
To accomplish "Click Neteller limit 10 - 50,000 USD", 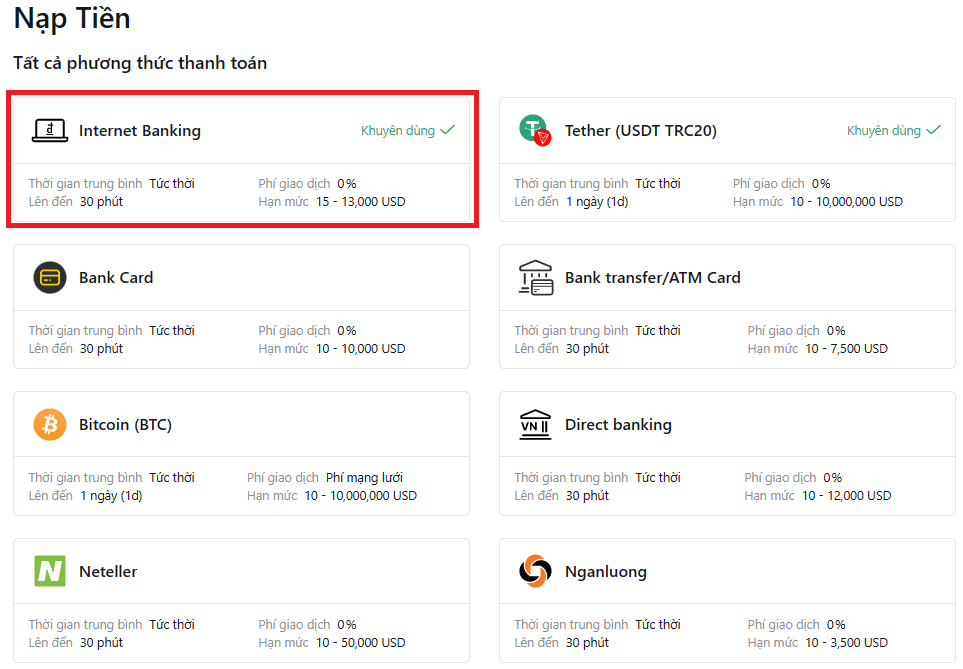I will [x=361, y=643].
